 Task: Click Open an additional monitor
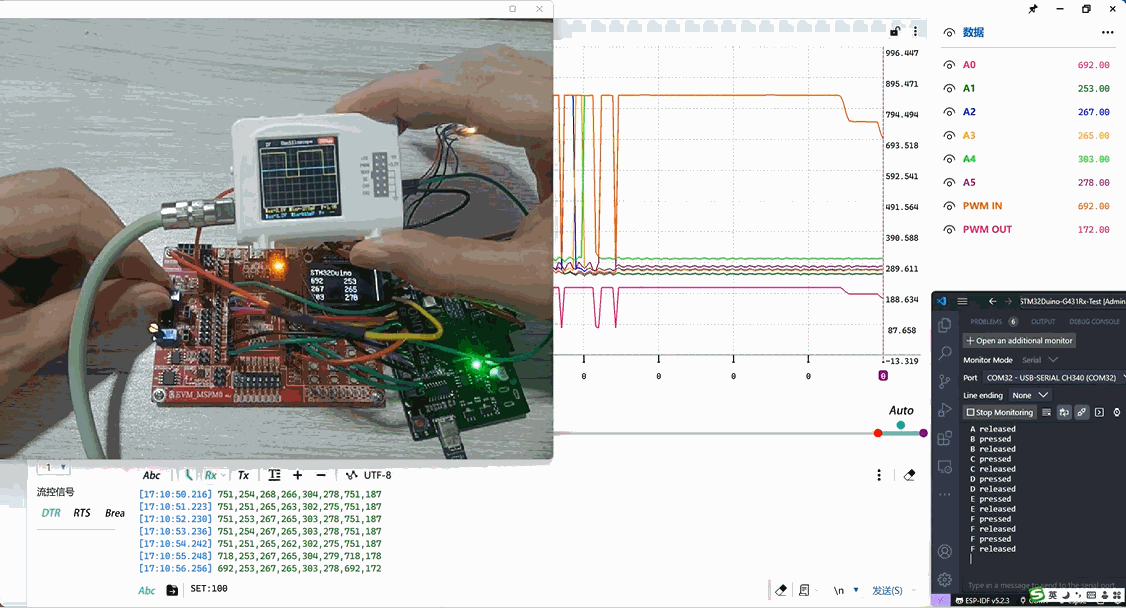[1019, 341]
